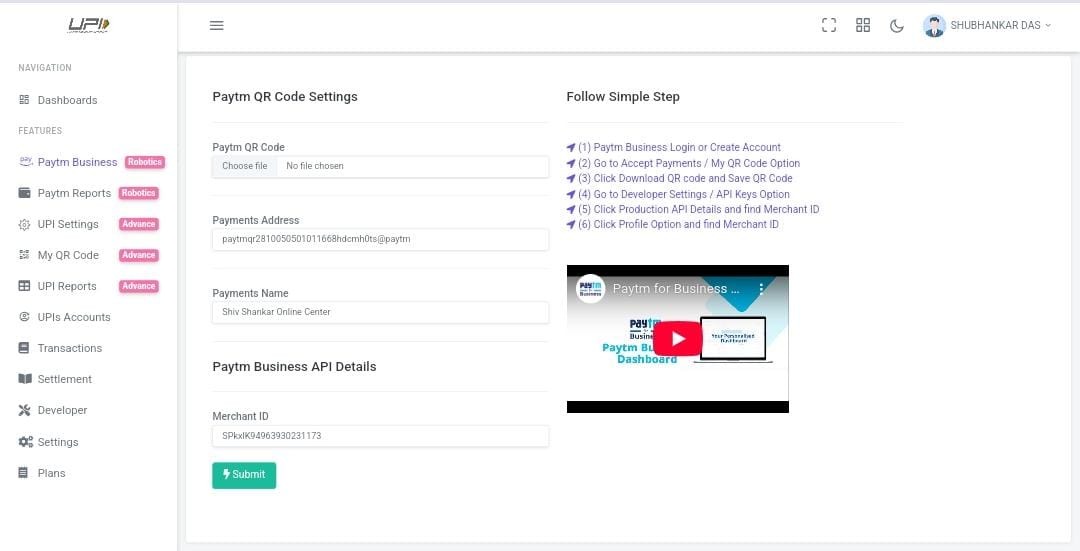Open the video's three-dot options menu
The image size is (1080, 551).
tap(761, 289)
